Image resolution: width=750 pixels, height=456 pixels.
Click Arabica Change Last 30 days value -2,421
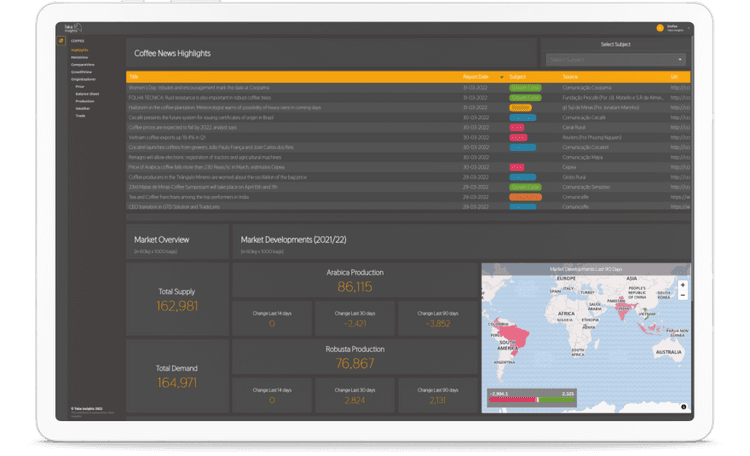355,324
